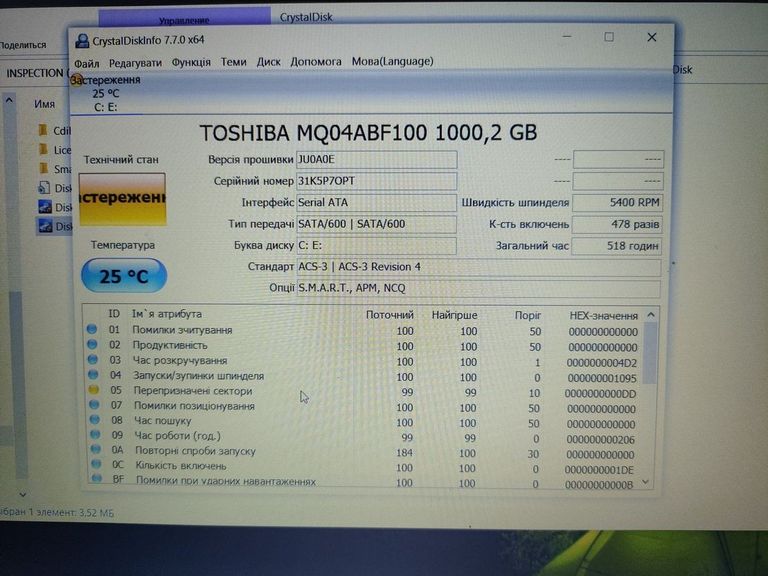Click blue status dot for Запуски/зупинки шпинделя
768x576 pixels.
(x=93, y=375)
